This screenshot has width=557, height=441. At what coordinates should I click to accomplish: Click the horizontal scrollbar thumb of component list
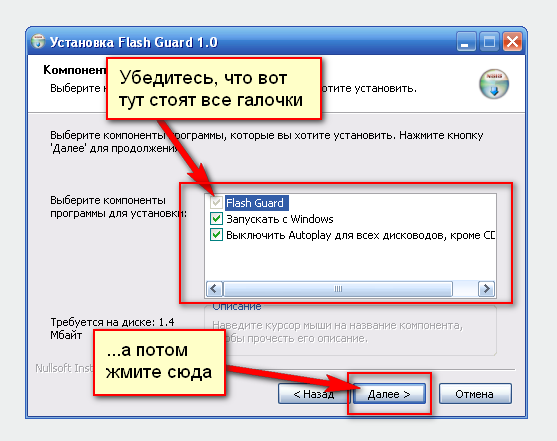coord(338,289)
